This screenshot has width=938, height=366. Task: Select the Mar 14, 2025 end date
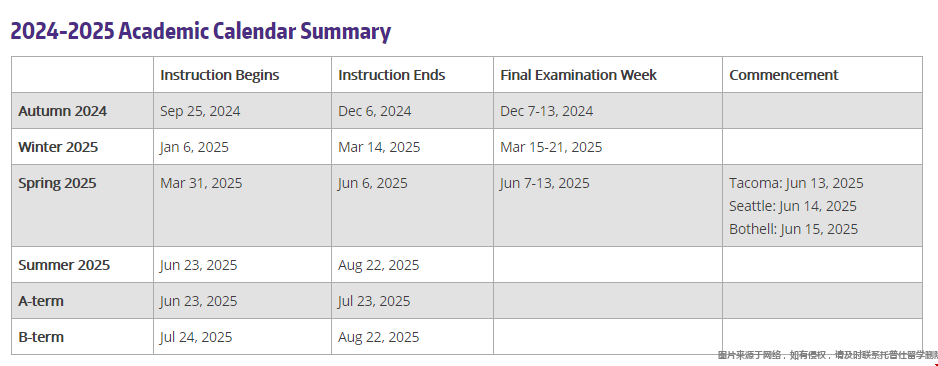point(379,147)
